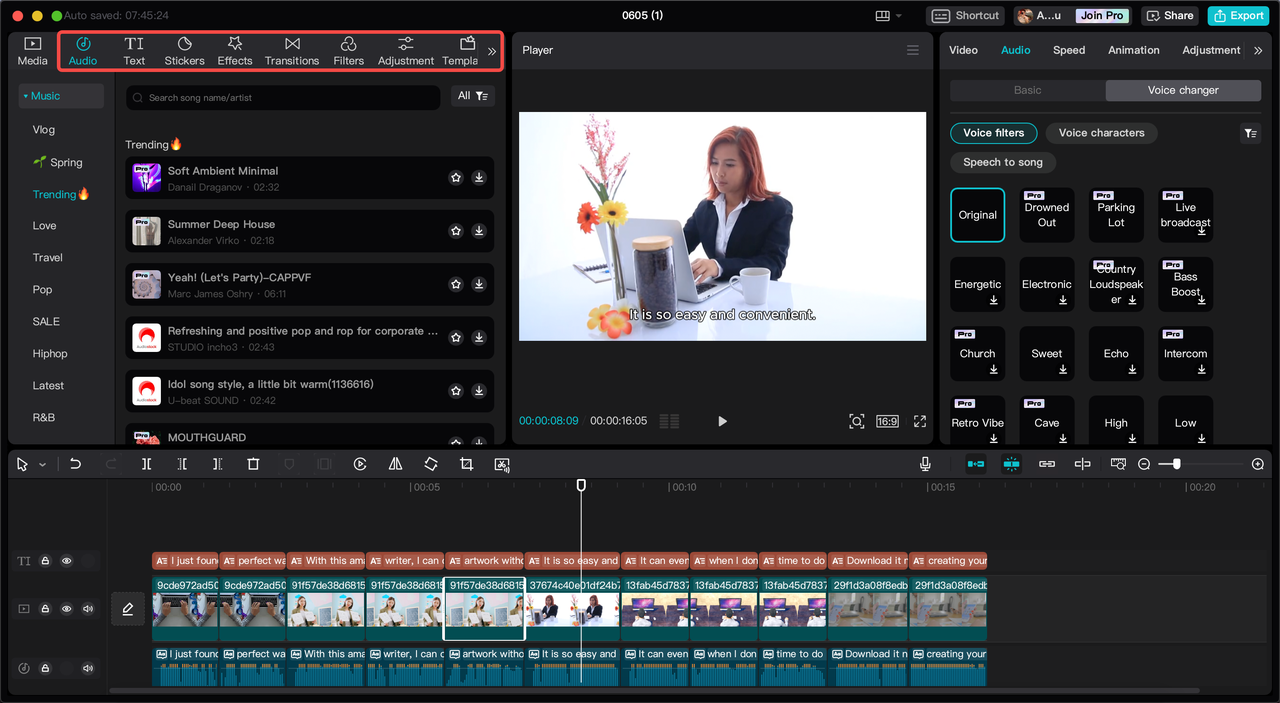The height and width of the screenshot is (703, 1280).
Task: Open the Shortcut button
Action: (966, 15)
